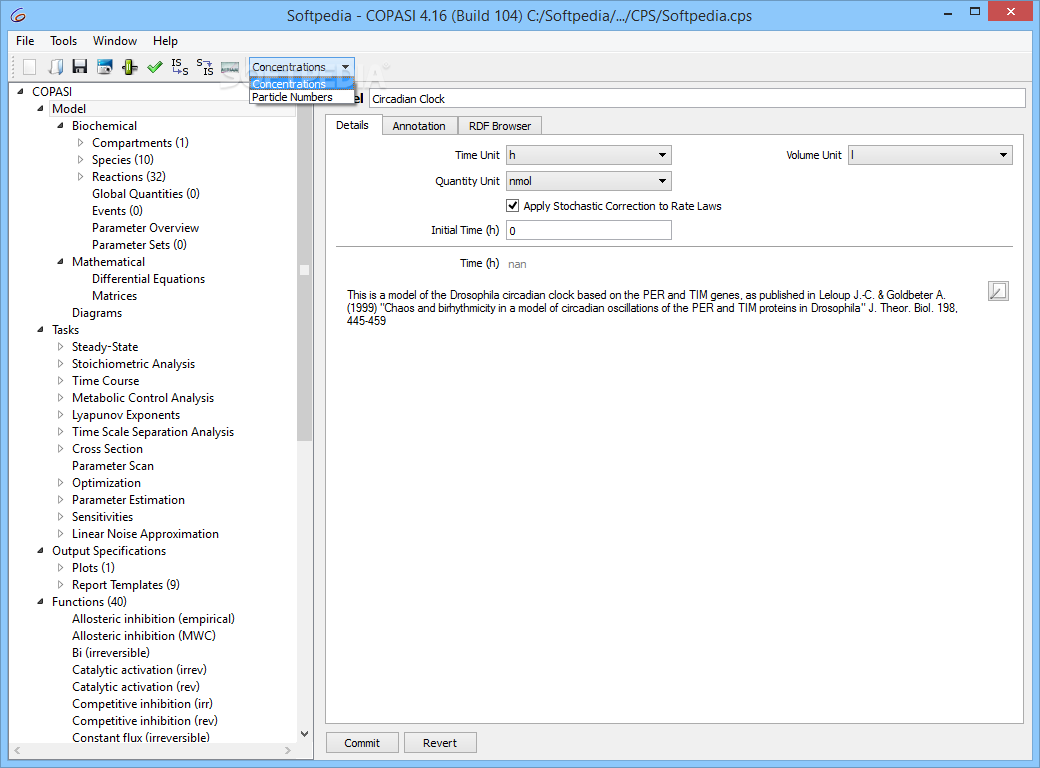Select Lyapunov Exponents in the tree
Screen dimensions: 1040x768
126,415
